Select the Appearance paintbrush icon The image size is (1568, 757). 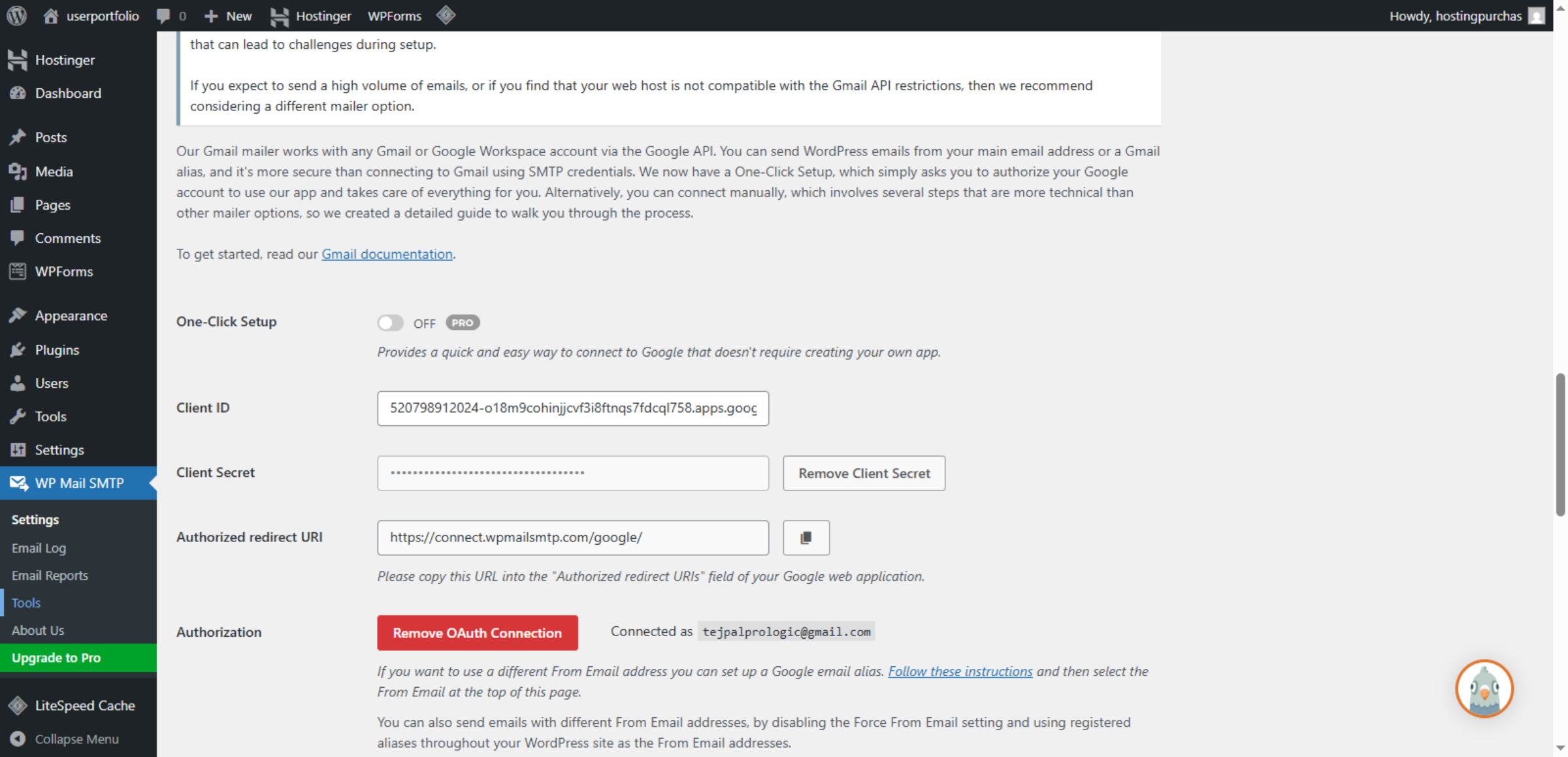[18, 315]
